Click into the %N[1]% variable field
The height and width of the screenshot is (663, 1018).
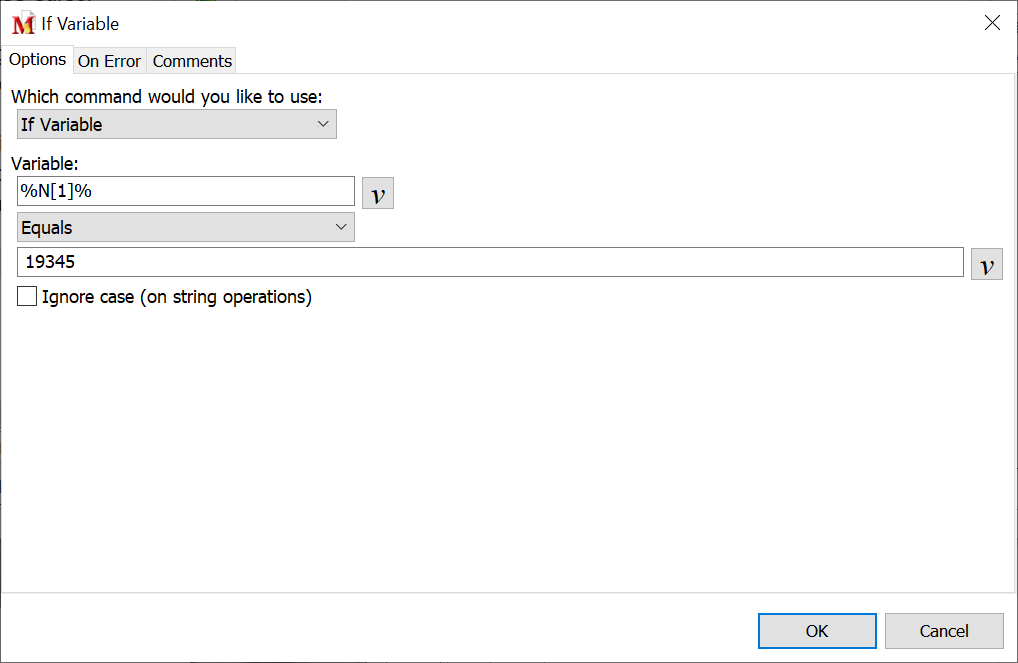[x=185, y=191]
